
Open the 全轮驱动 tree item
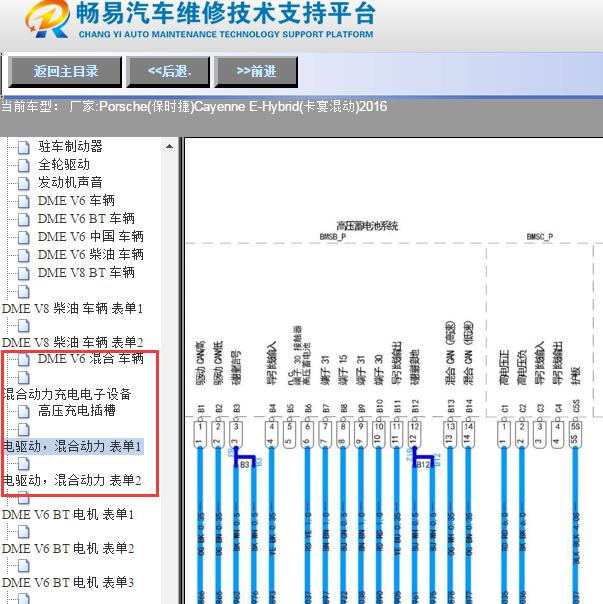pos(64,164)
